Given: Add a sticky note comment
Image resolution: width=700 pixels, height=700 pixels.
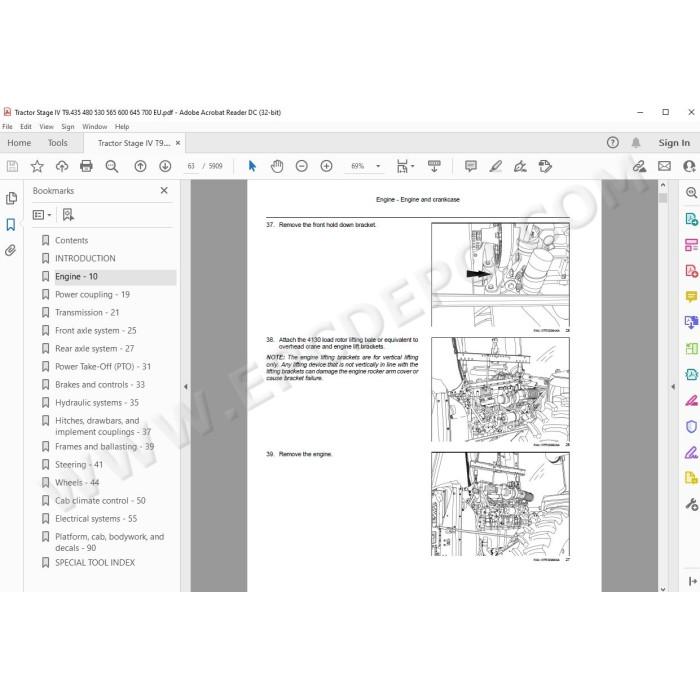Looking at the screenshot, I should coord(471,167).
